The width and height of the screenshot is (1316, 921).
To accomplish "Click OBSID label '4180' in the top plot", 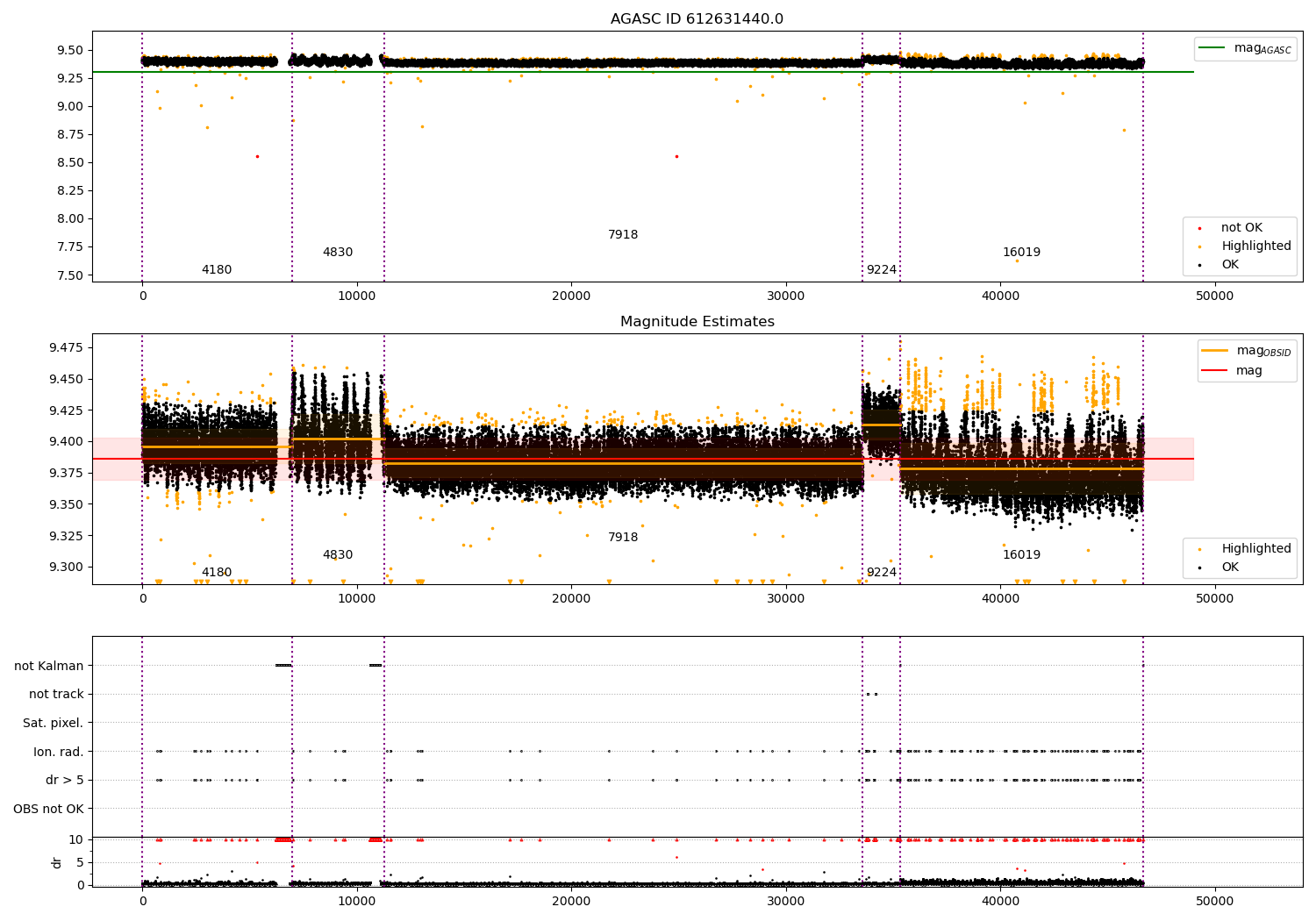I will click(217, 270).
